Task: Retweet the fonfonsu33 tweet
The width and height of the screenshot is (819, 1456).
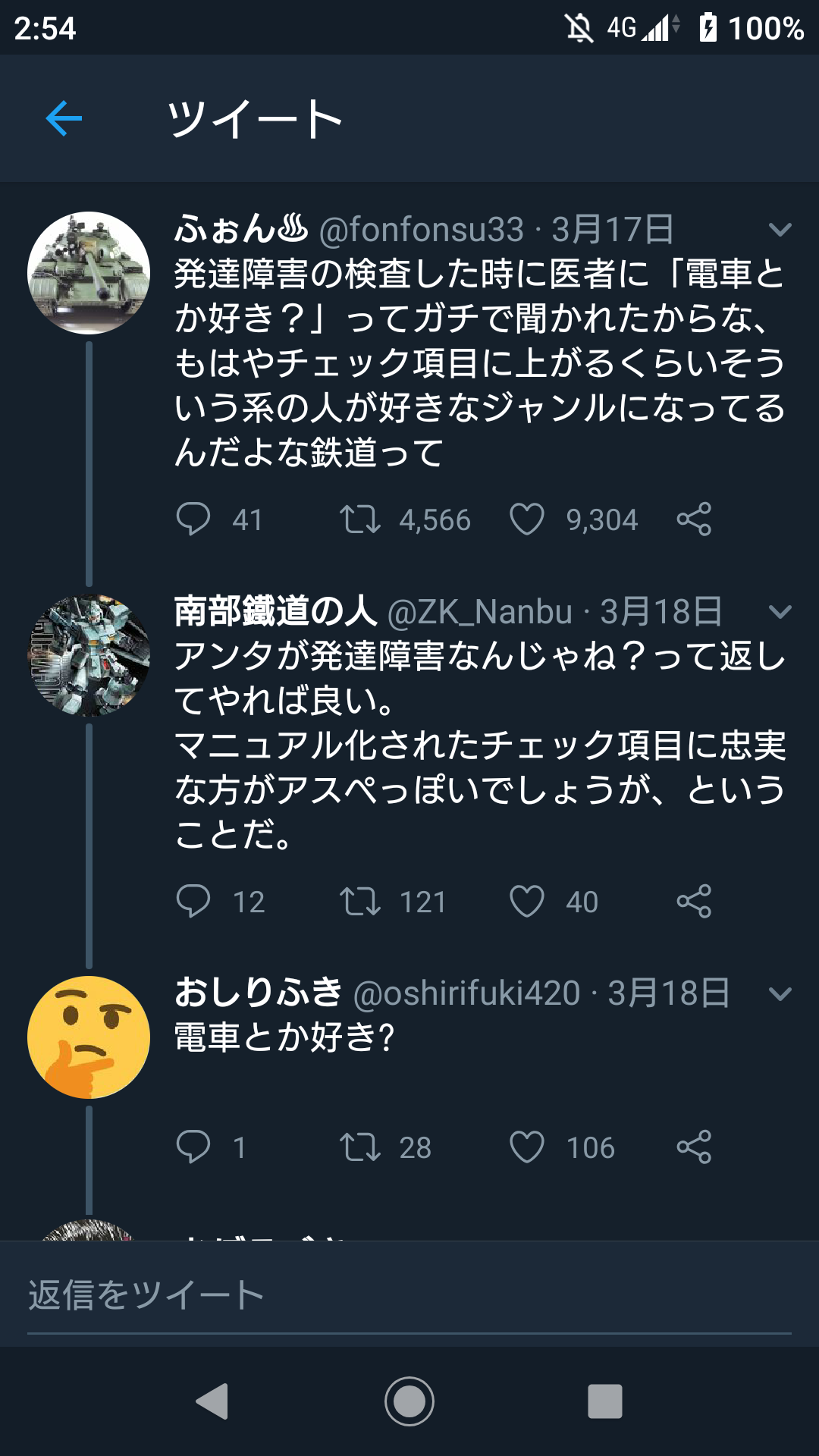Action: tap(360, 519)
